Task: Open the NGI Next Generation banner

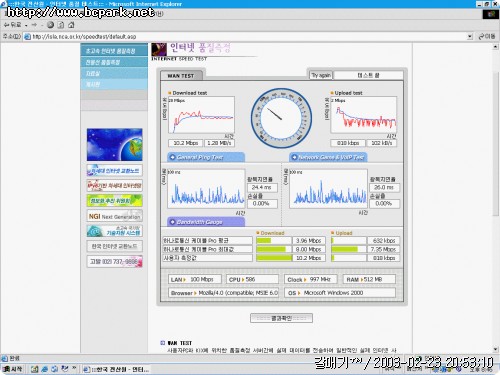Action: (x=114, y=216)
